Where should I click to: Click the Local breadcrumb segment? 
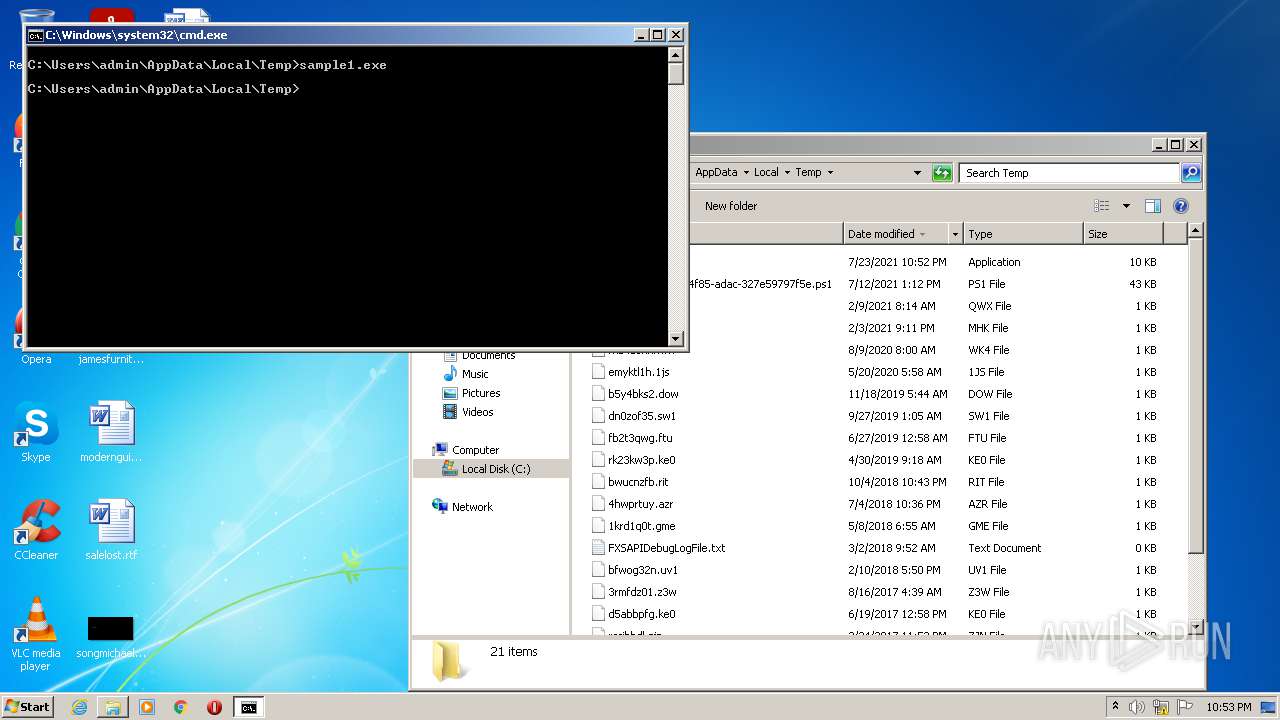pos(766,172)
